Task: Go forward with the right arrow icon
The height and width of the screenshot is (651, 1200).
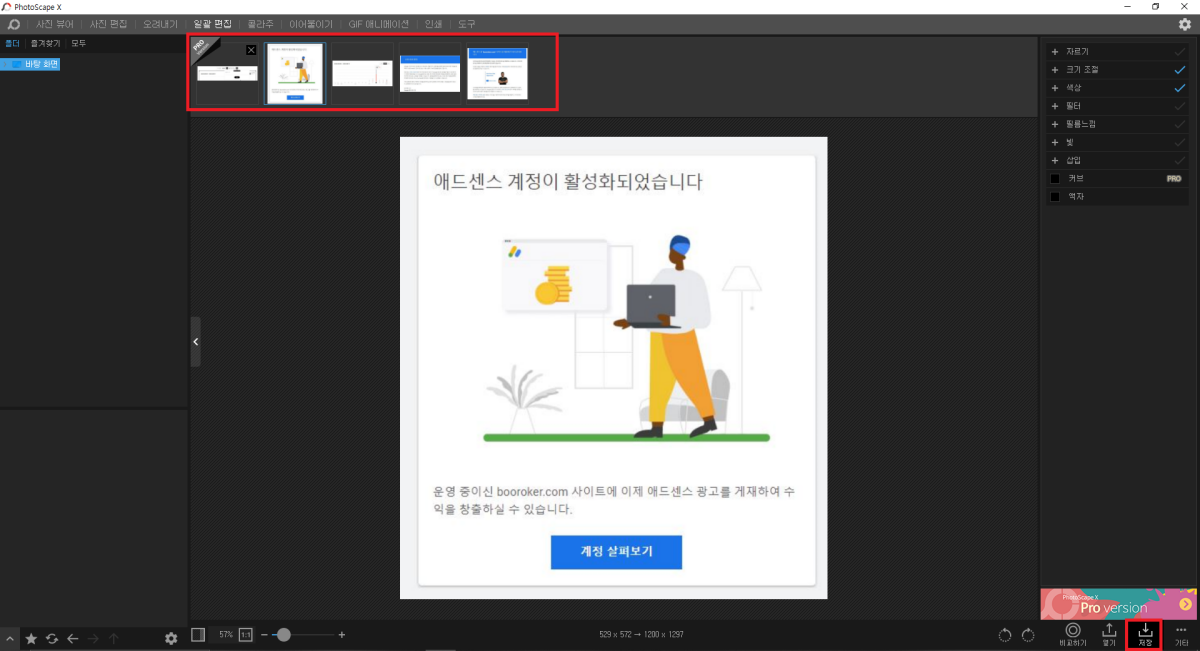Action: [93, 638]
